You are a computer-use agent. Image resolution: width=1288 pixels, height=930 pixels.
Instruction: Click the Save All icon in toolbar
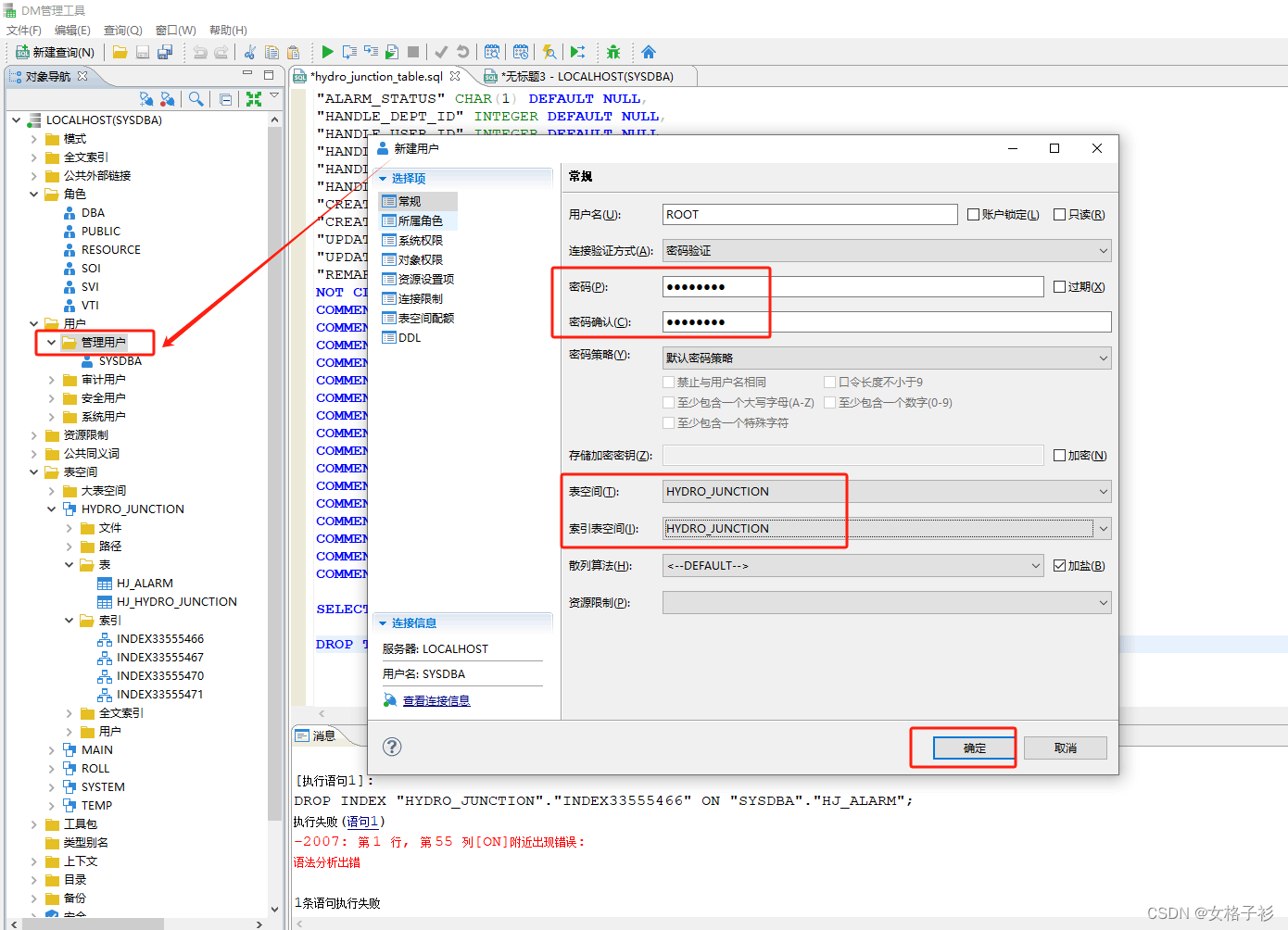pos(165,52)
